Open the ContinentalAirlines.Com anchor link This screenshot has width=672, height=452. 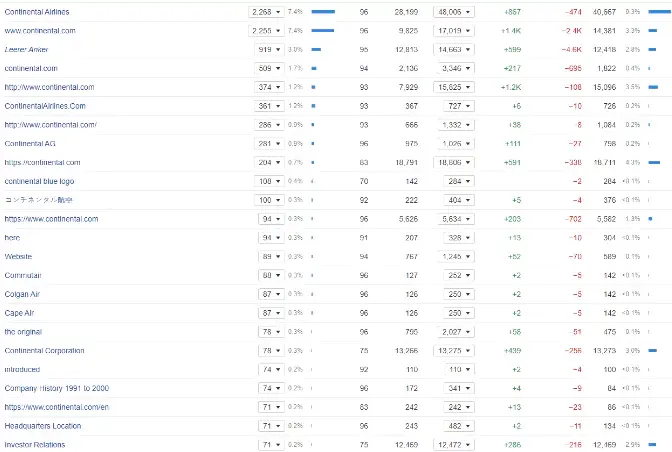point(45,106)
